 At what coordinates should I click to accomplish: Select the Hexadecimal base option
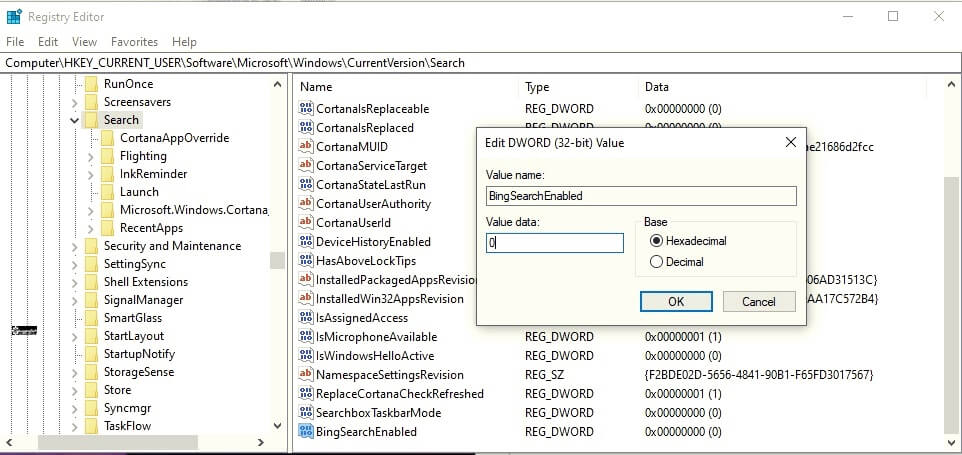pos(656,241)
